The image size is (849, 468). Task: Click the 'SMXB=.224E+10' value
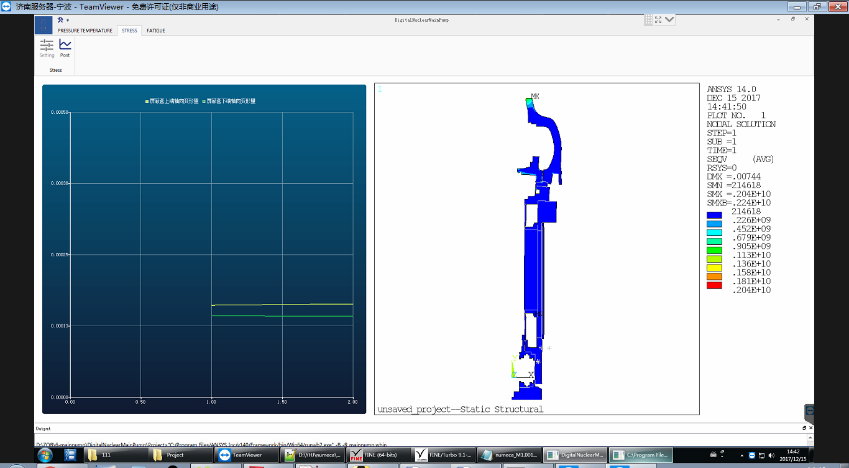739,203
